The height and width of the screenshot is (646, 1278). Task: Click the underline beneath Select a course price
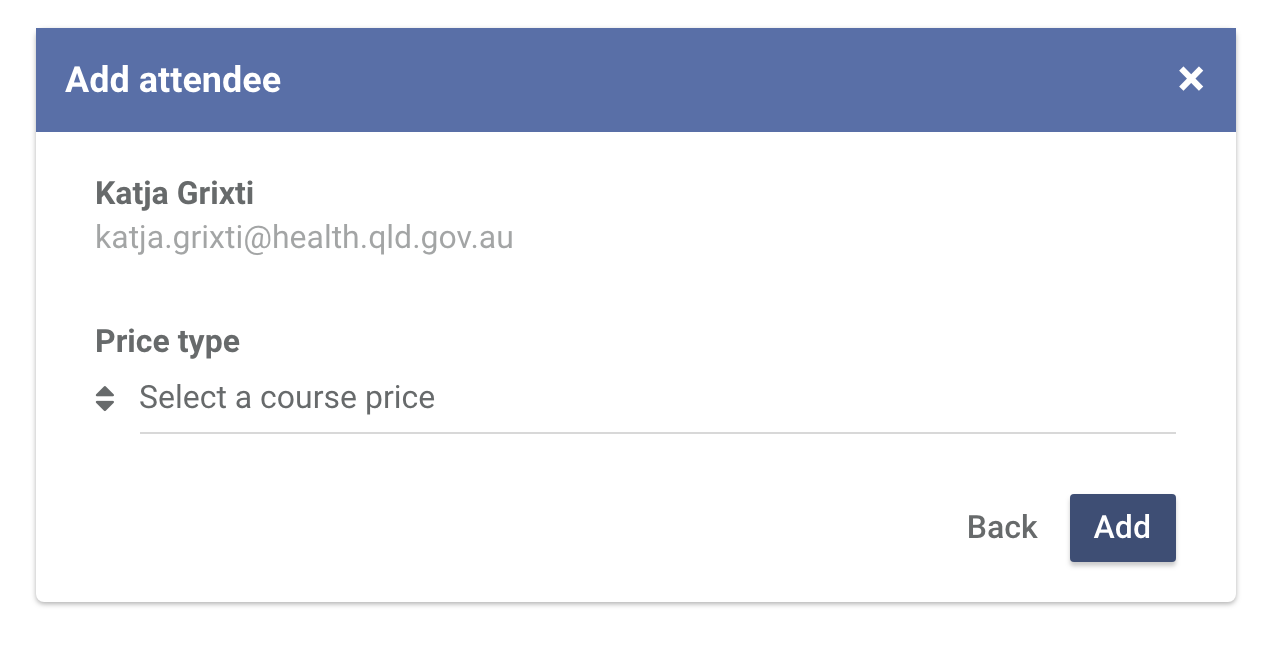657,433
